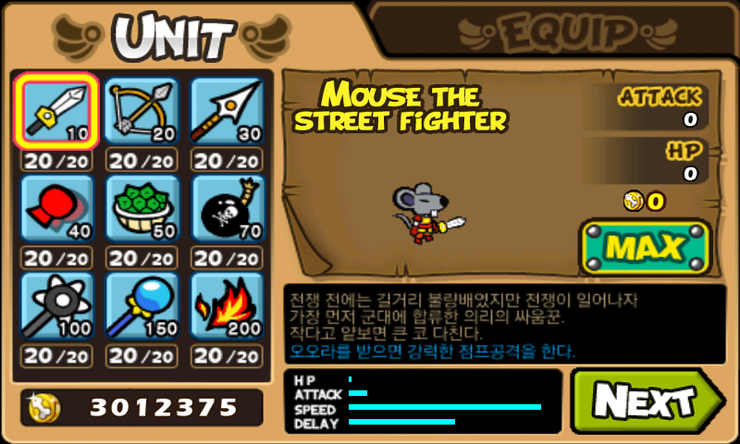Click the SPEED stat bar

(x=445, y=407)
